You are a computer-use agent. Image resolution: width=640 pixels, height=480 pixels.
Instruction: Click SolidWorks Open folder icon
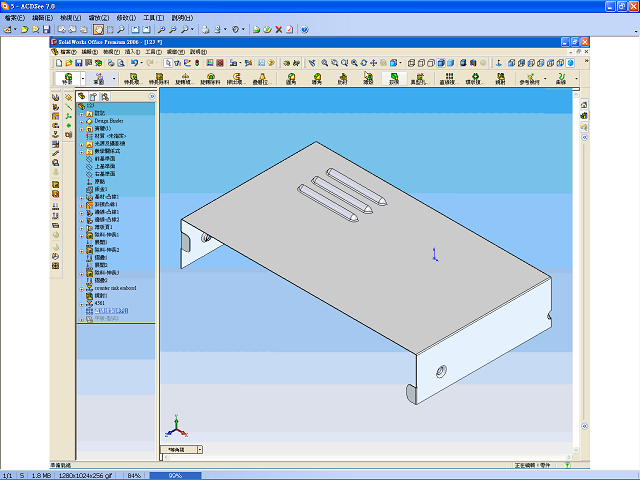tap(69, 63)
